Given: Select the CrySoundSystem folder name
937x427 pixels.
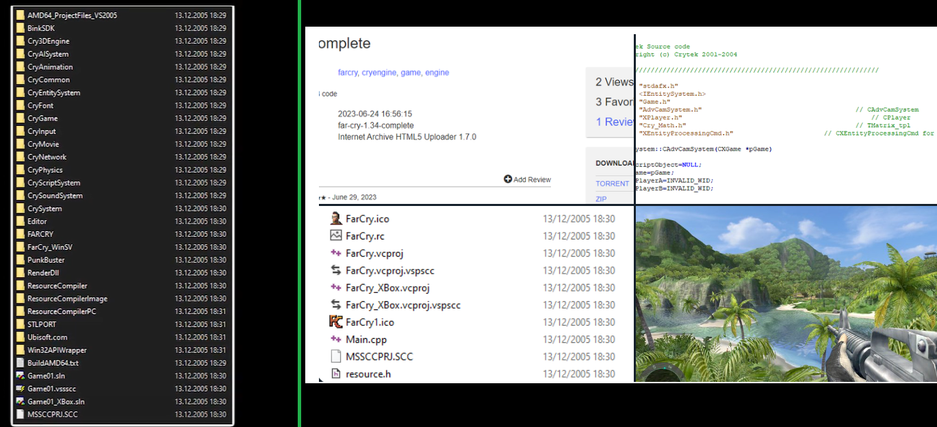Looking at the screenshot, I should pos(55,195).
